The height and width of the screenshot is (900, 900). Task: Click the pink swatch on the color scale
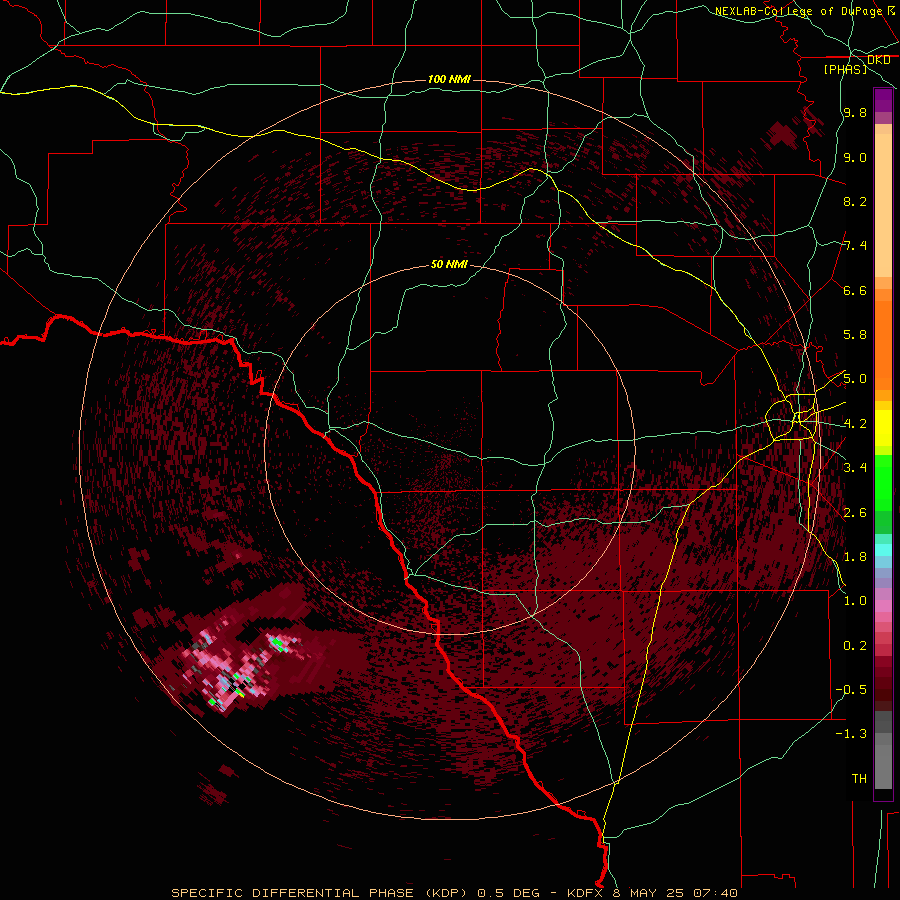pyautogui.click(x=883, y=606)
